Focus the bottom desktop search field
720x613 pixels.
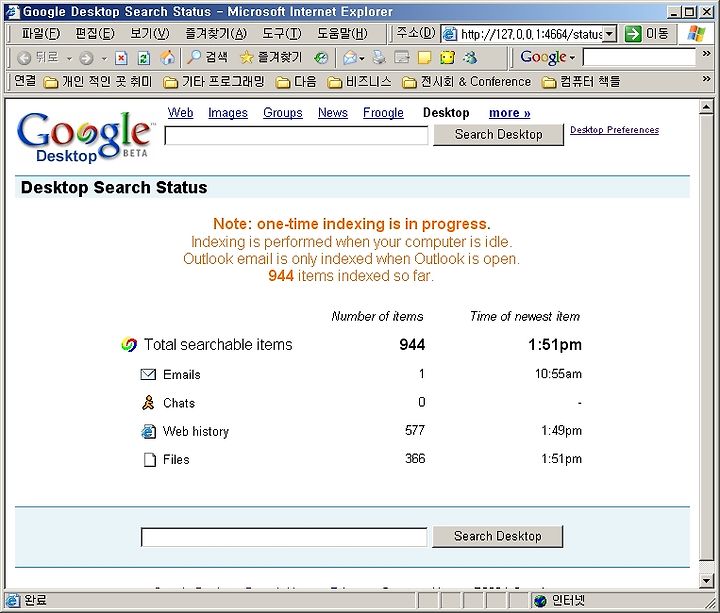click(x=284, y=537)
